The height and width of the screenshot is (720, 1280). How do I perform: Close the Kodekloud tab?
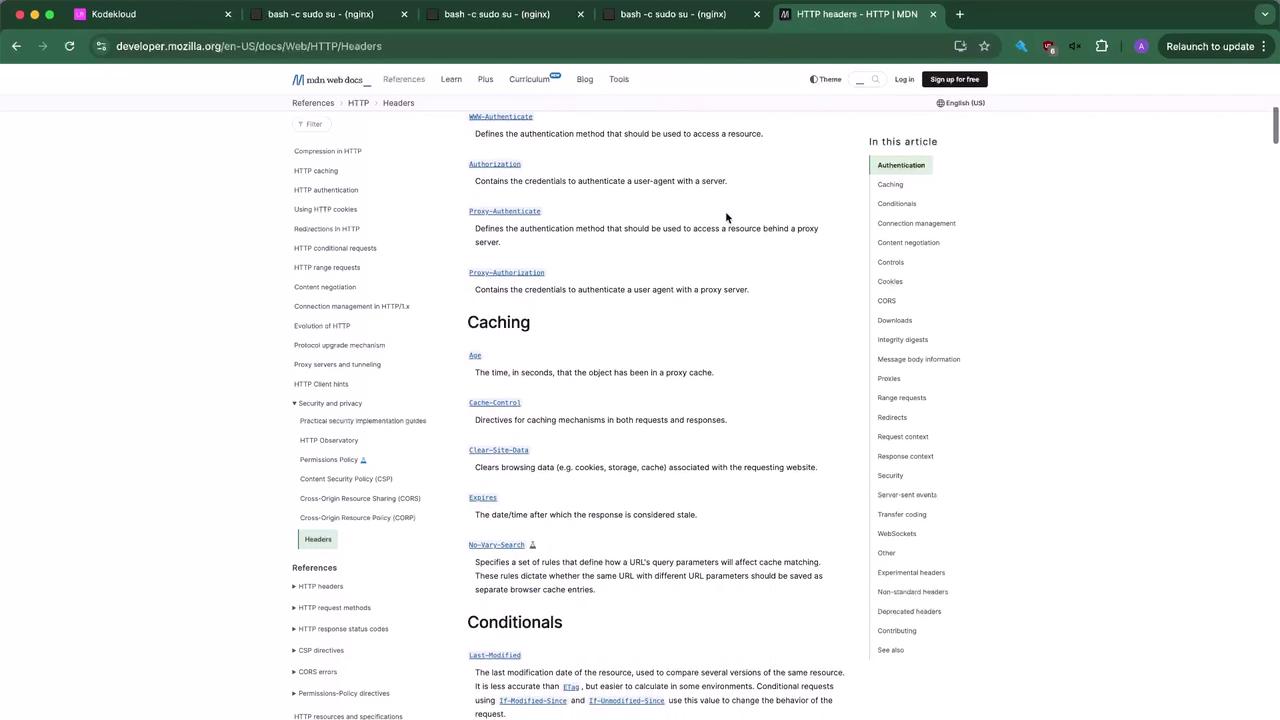click(228, 14)
